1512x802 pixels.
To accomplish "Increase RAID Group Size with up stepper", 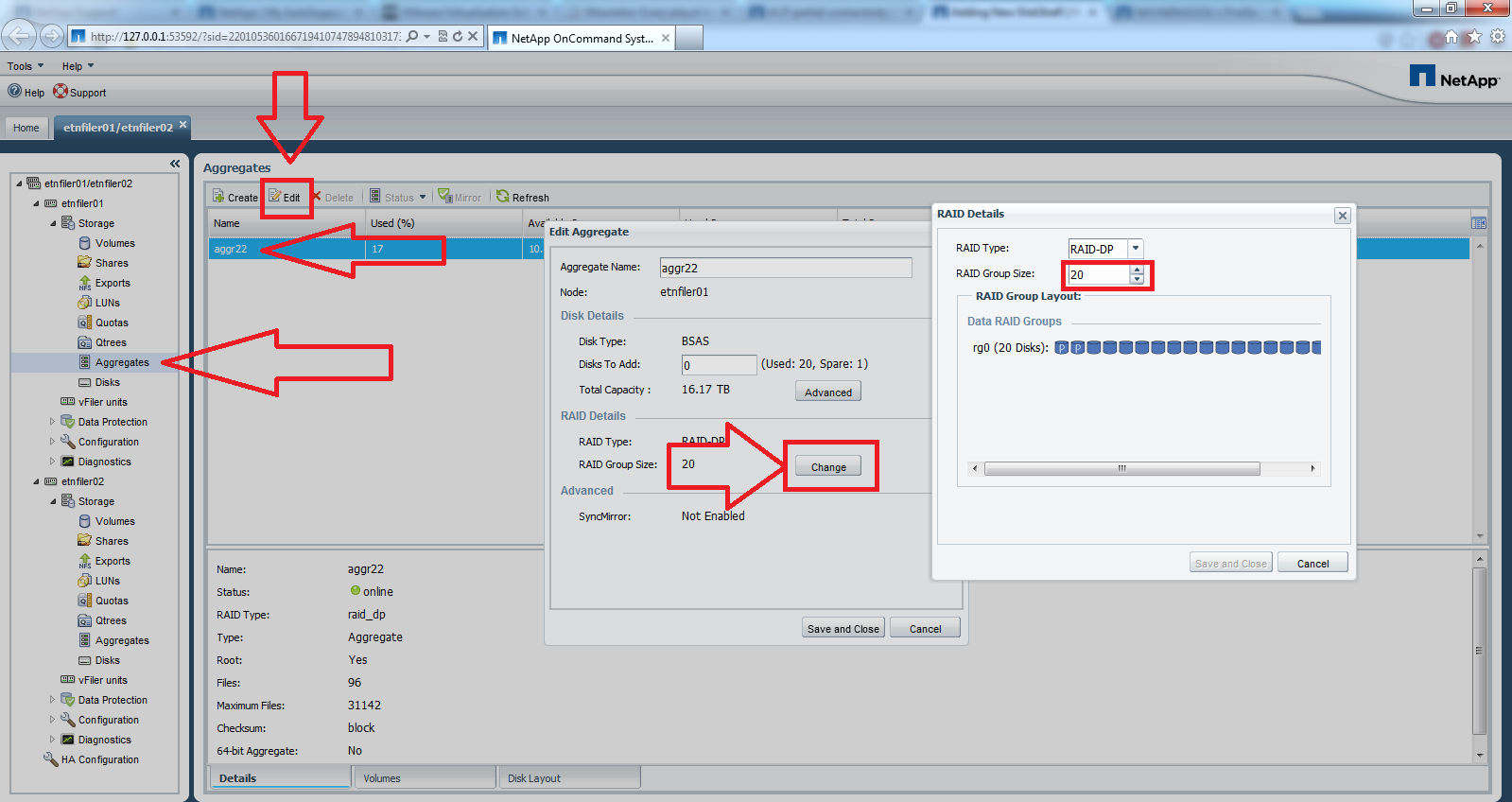I will tap(1138, 270).
